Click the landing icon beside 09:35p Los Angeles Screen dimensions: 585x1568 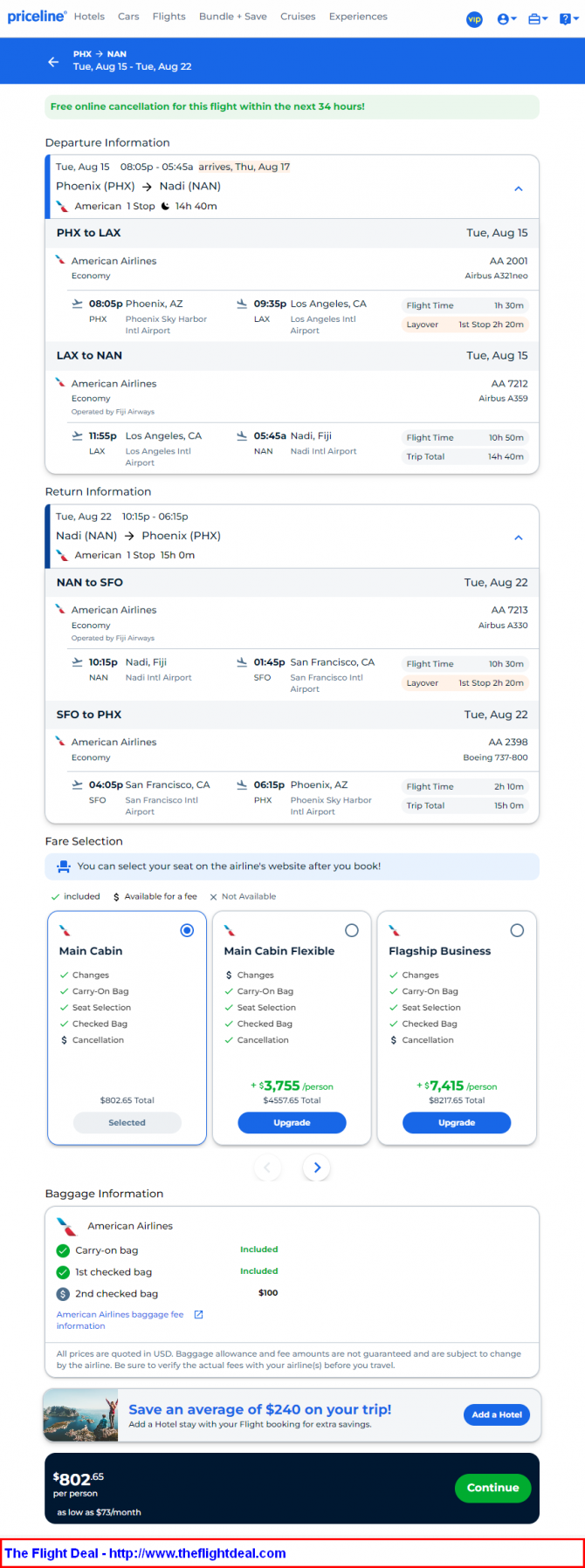pos(242,304)
